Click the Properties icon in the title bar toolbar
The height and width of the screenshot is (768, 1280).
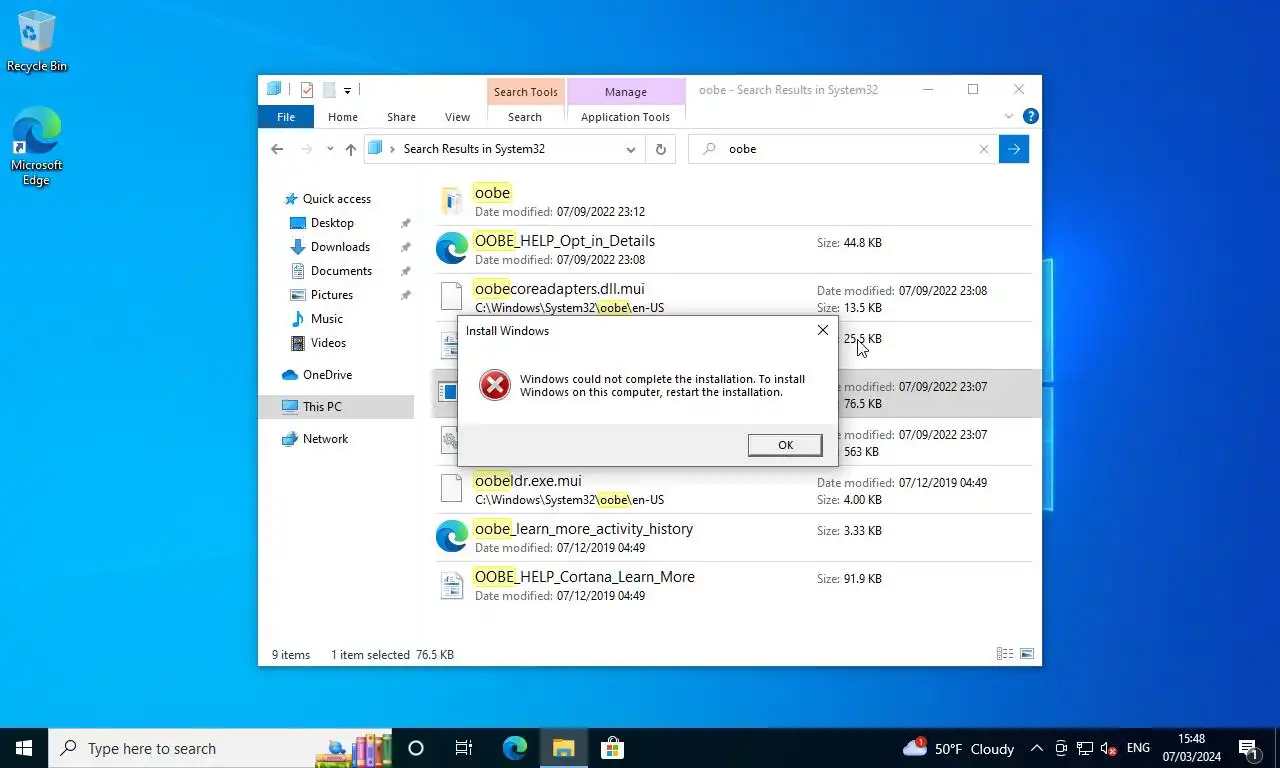pyautogui.click(x=307, y=90)
